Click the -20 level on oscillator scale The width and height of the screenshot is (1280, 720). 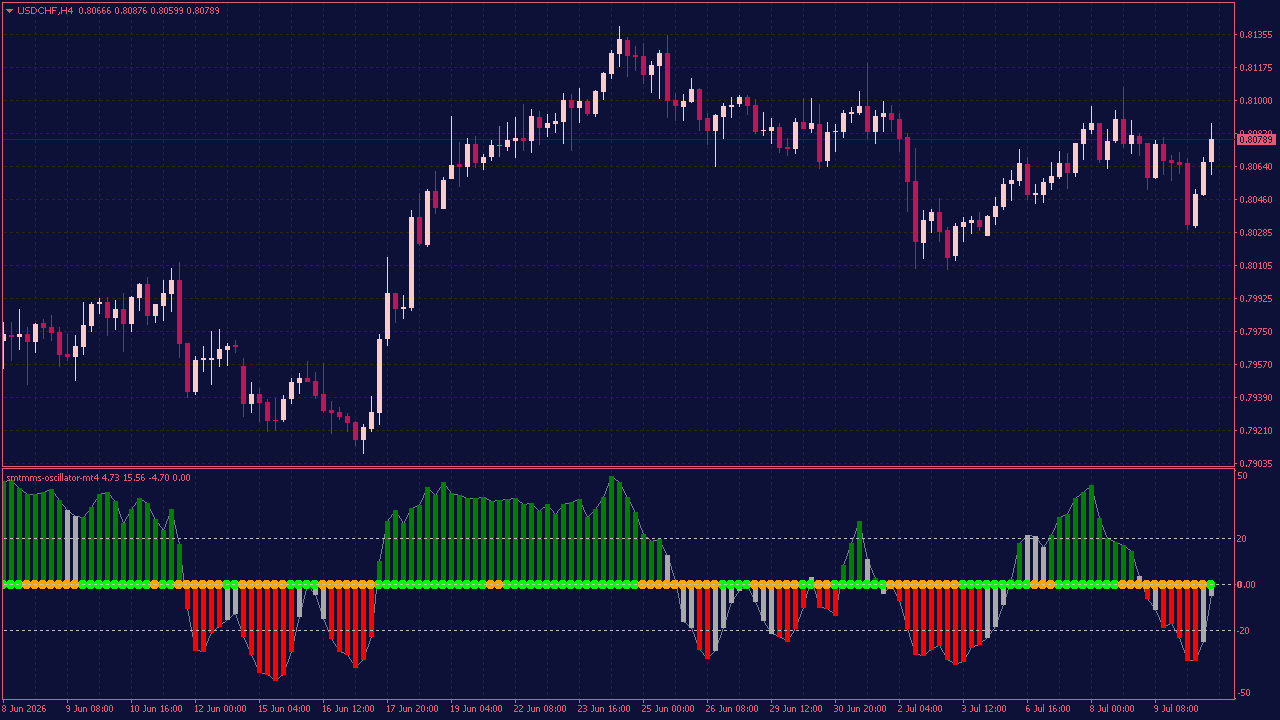[x=1244, y=631]
